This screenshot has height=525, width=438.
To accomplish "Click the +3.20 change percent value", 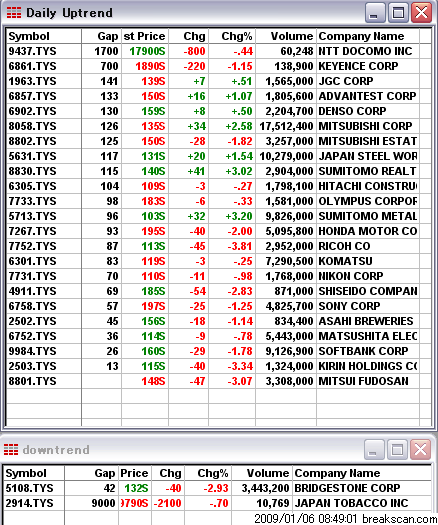I will coord(239,216).
